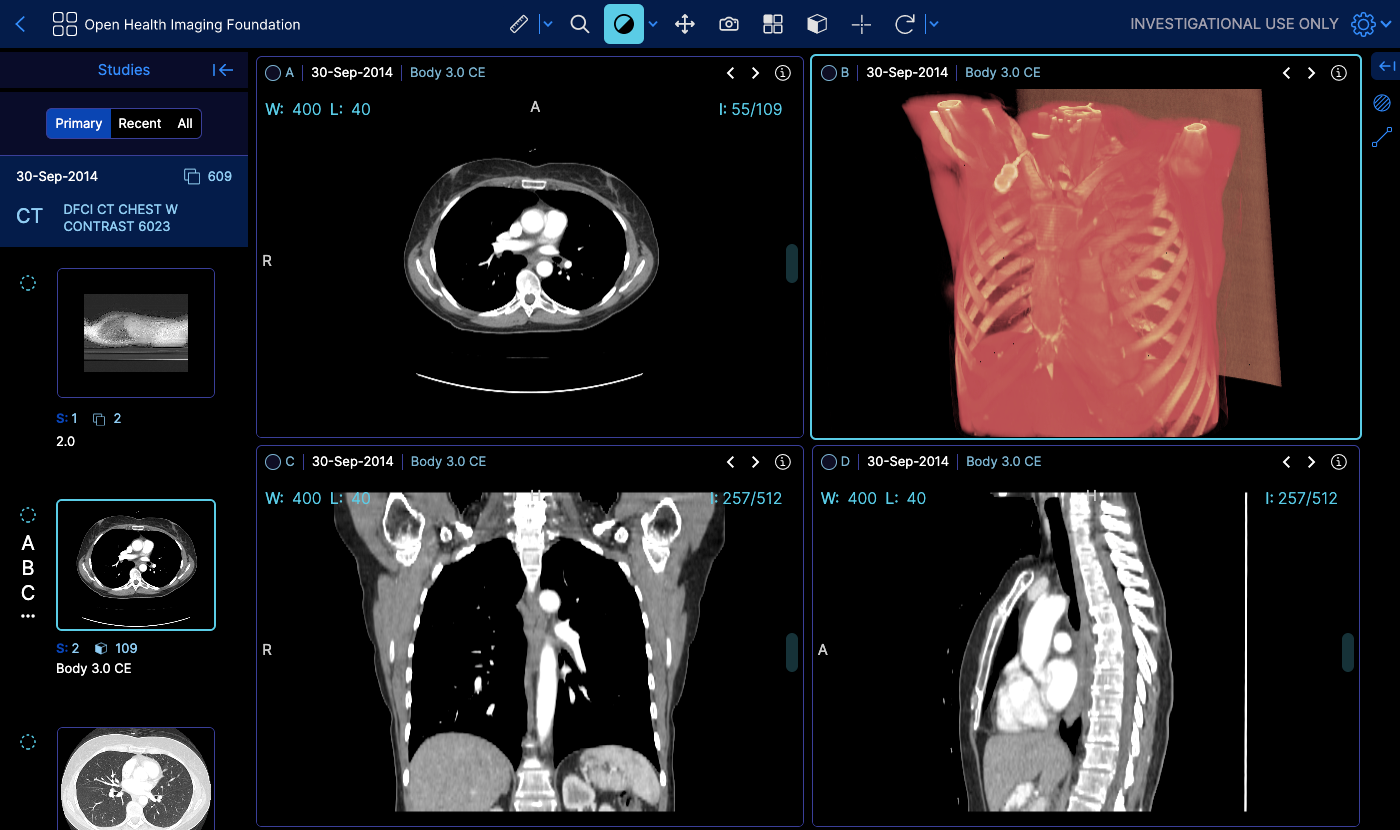Click the series 2 image count 109
The image size is (1400, 830).
(x=126, y=648)
